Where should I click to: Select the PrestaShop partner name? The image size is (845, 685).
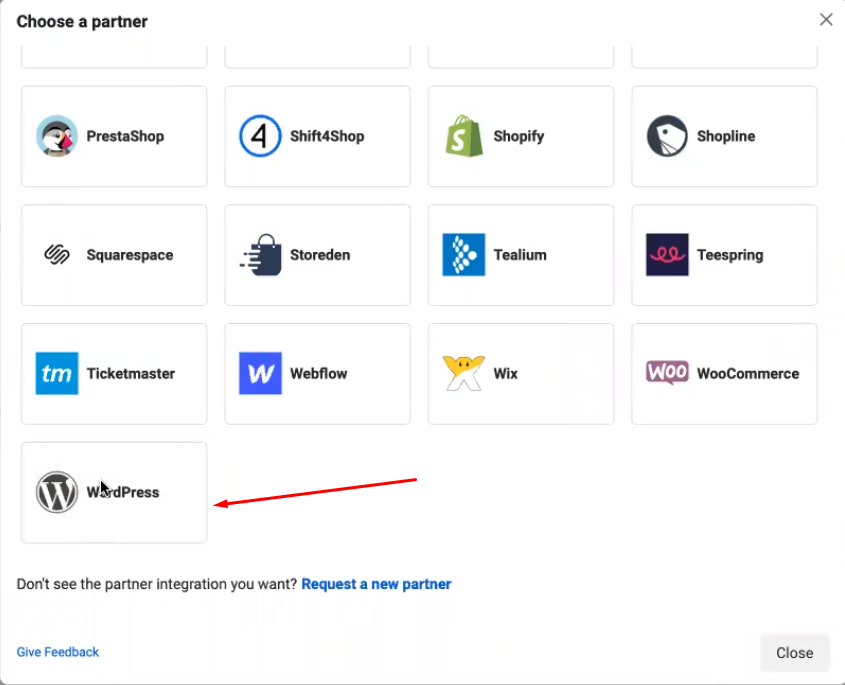pos(125,136)
